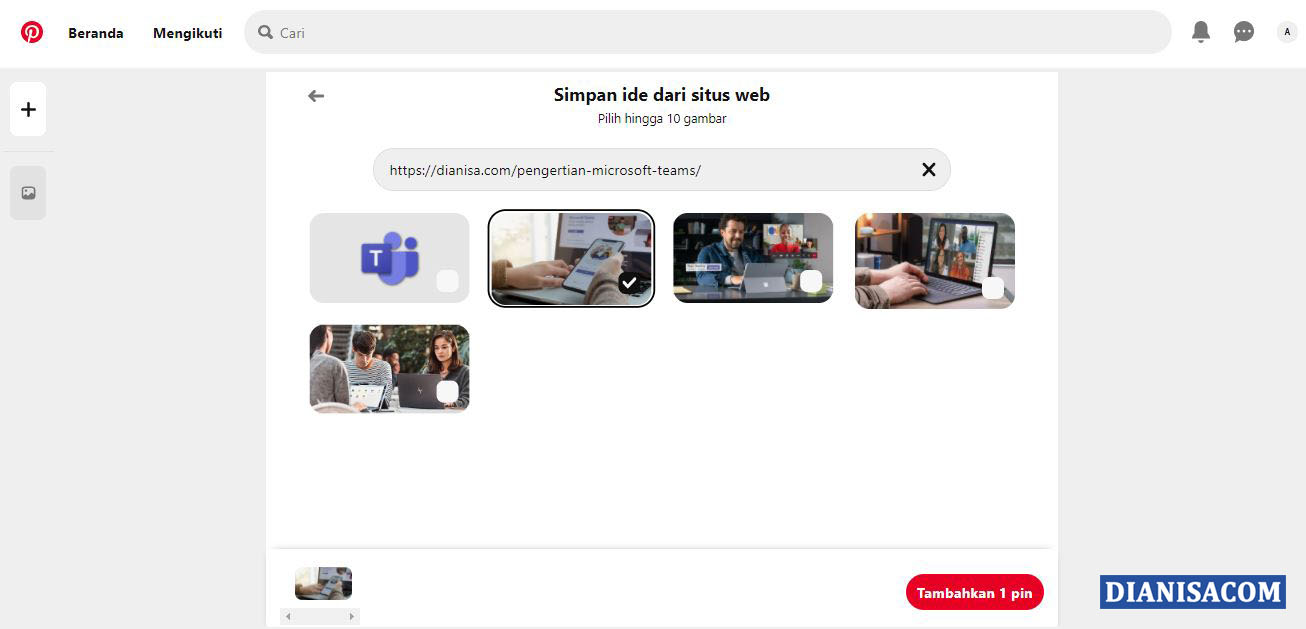Check the laptop video conference image

[992, 288]
